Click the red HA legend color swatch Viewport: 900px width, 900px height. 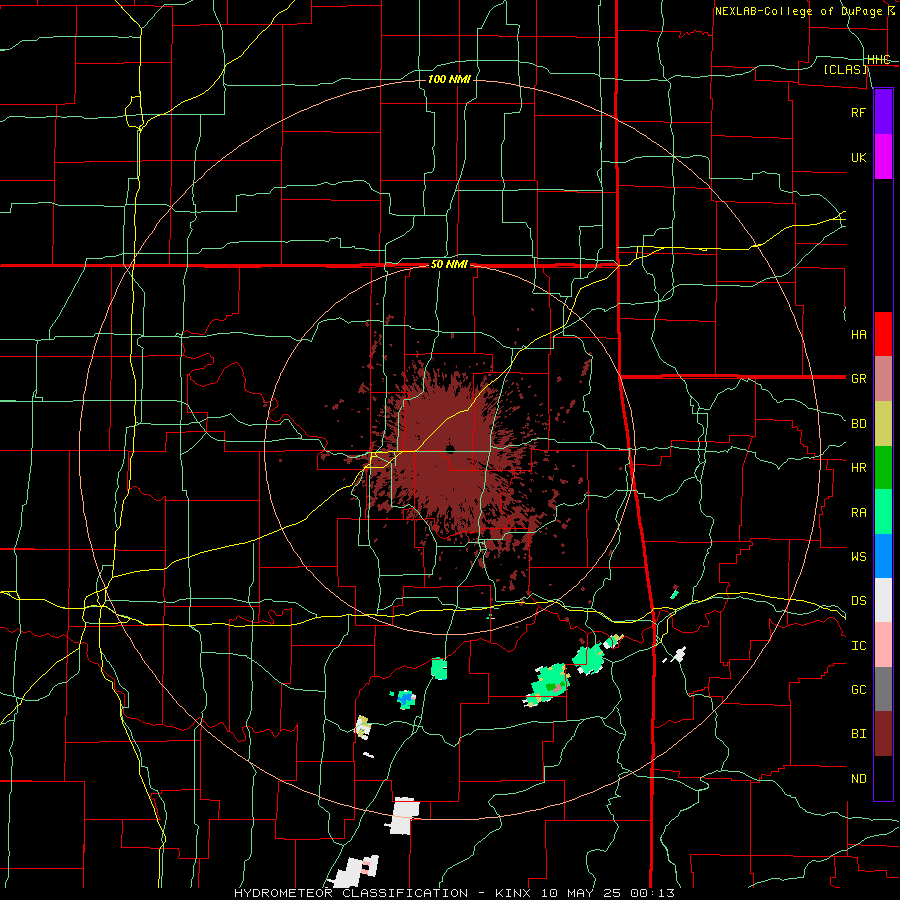[x=883, y=334]
